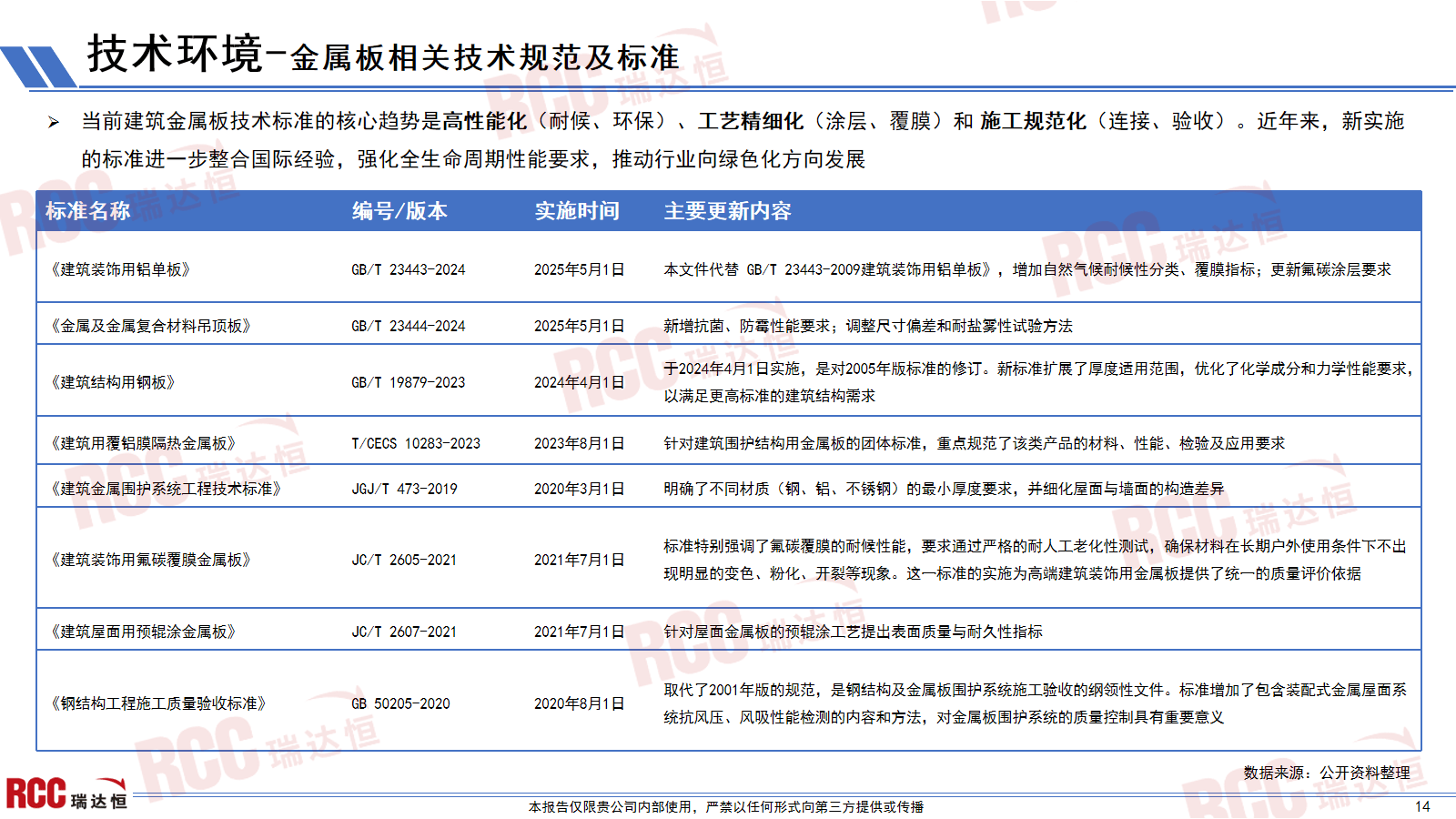Select the cell GB 50205-2020
The image size is (1456, 819).
401,703
